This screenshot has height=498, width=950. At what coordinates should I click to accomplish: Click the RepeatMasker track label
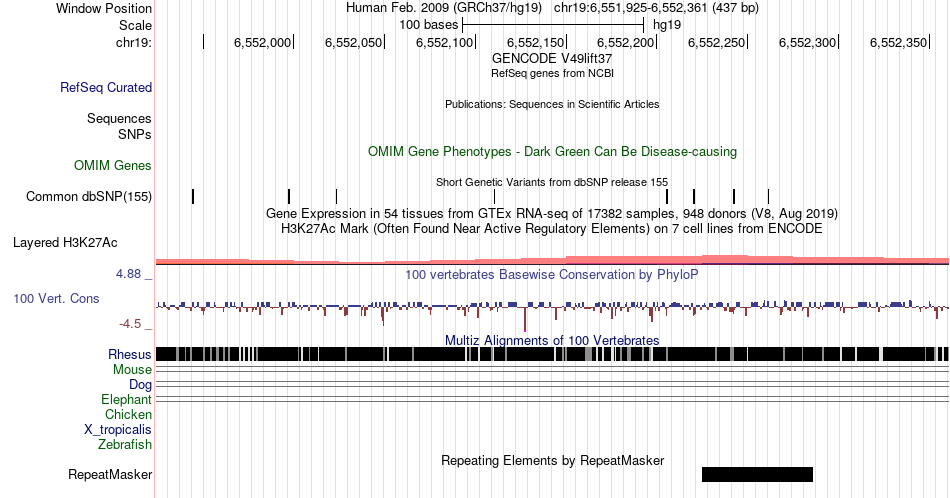[110, 474]
